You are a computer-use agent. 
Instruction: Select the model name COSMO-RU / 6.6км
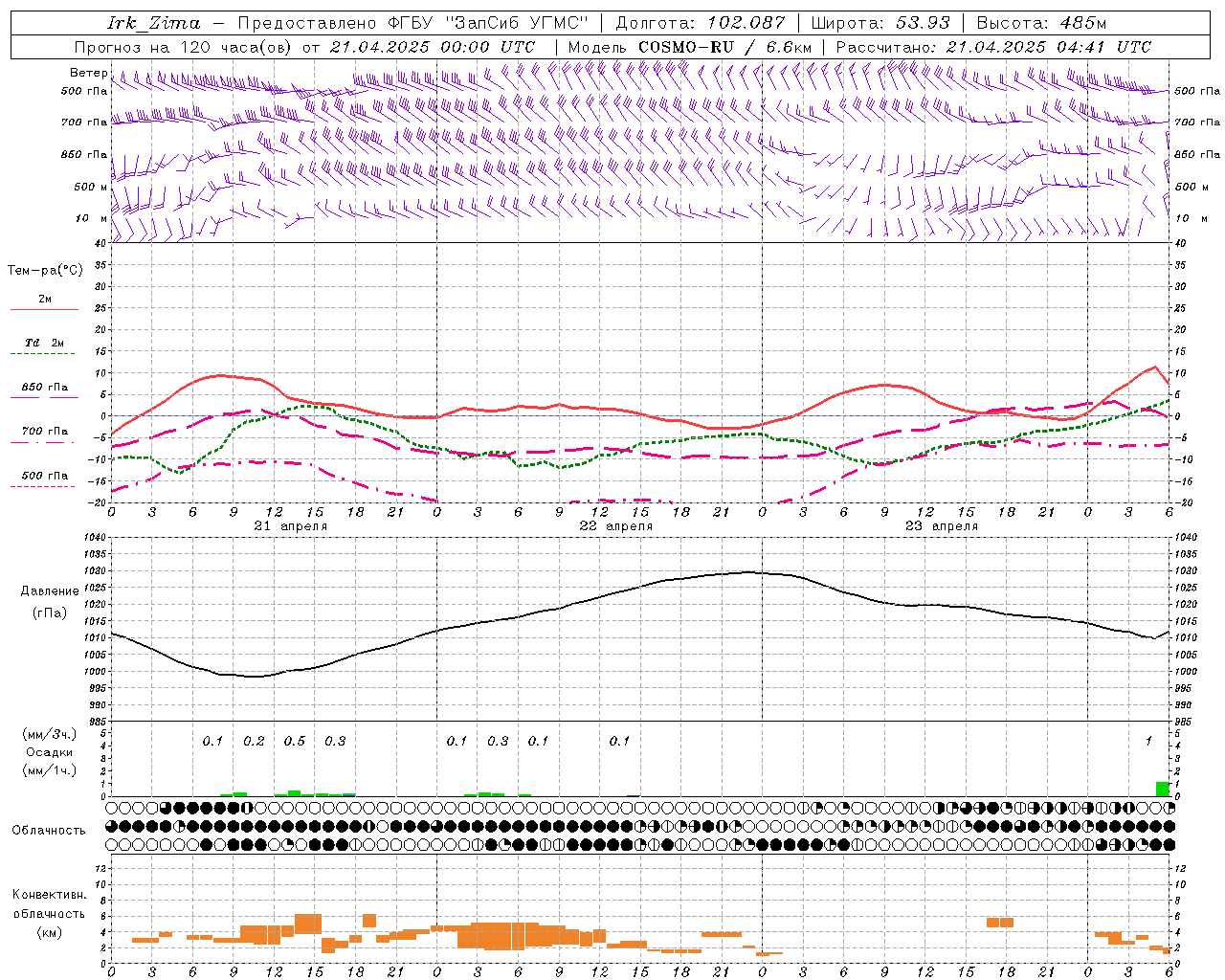coord(725,47)
